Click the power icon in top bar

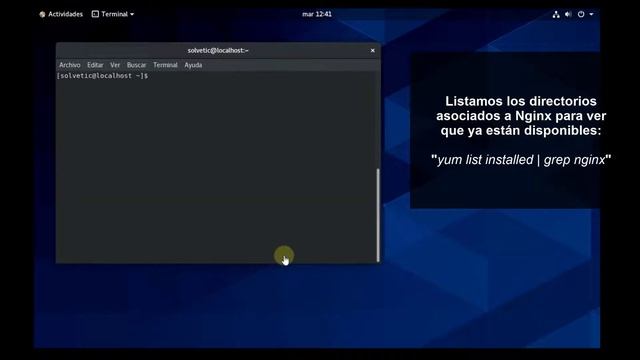coord(581,14)
